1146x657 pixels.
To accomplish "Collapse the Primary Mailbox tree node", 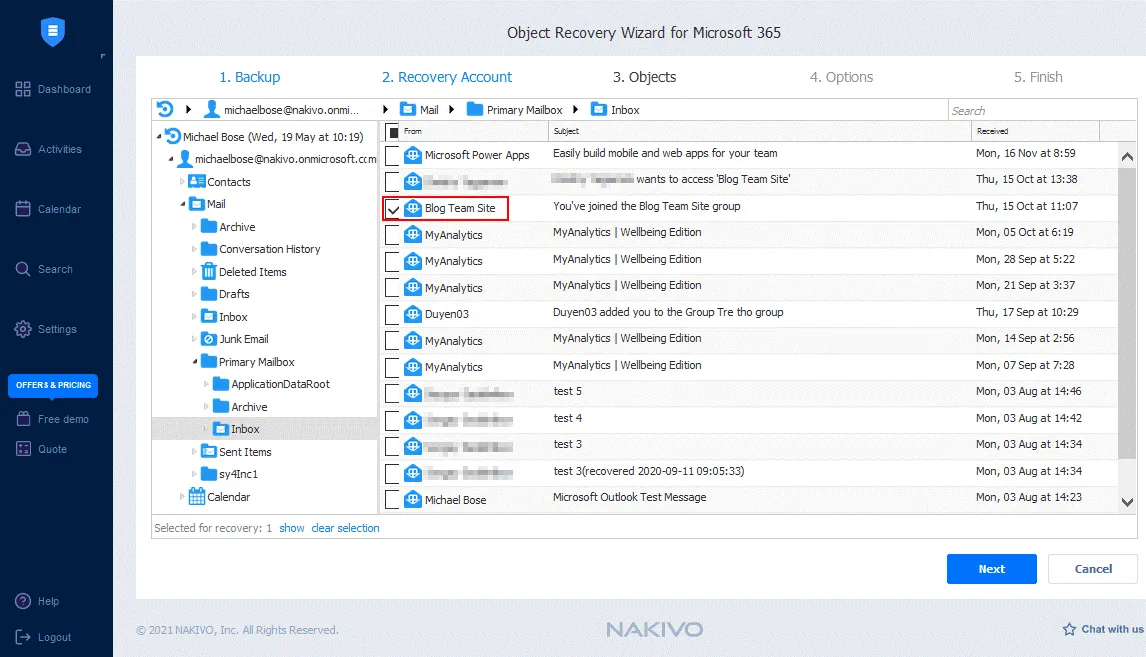I will (x=194, y=362).
